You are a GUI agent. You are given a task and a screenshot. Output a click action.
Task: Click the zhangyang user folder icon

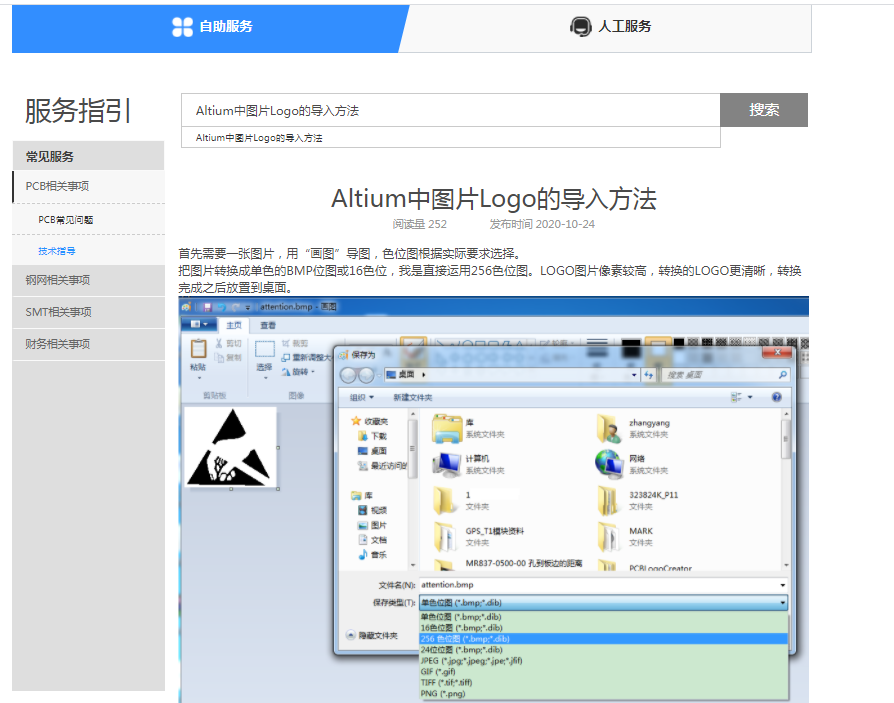click(x=609, y=428)
